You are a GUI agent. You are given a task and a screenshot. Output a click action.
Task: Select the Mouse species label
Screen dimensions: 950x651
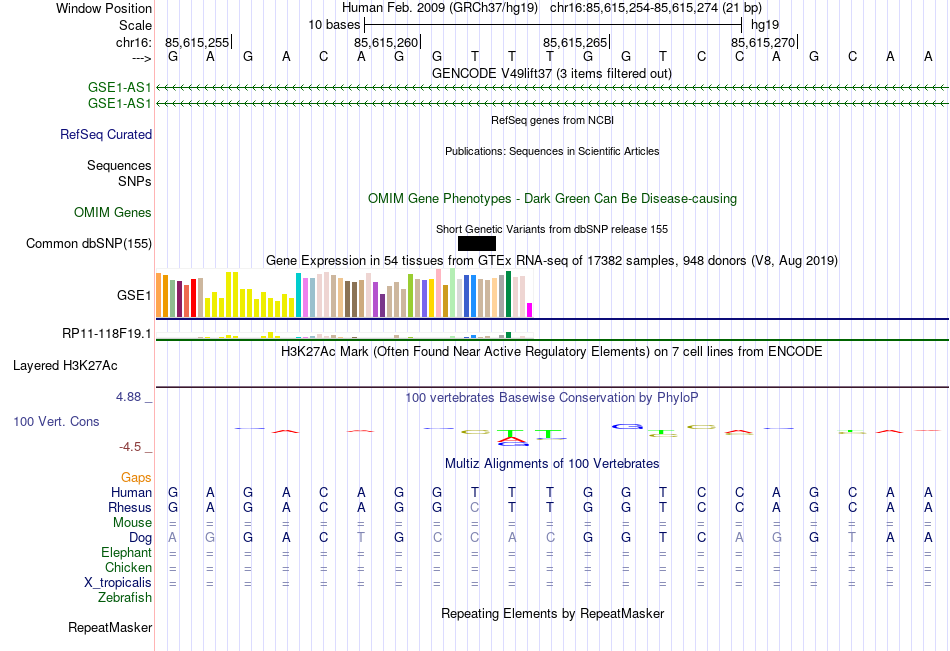(x=132, y=522)
